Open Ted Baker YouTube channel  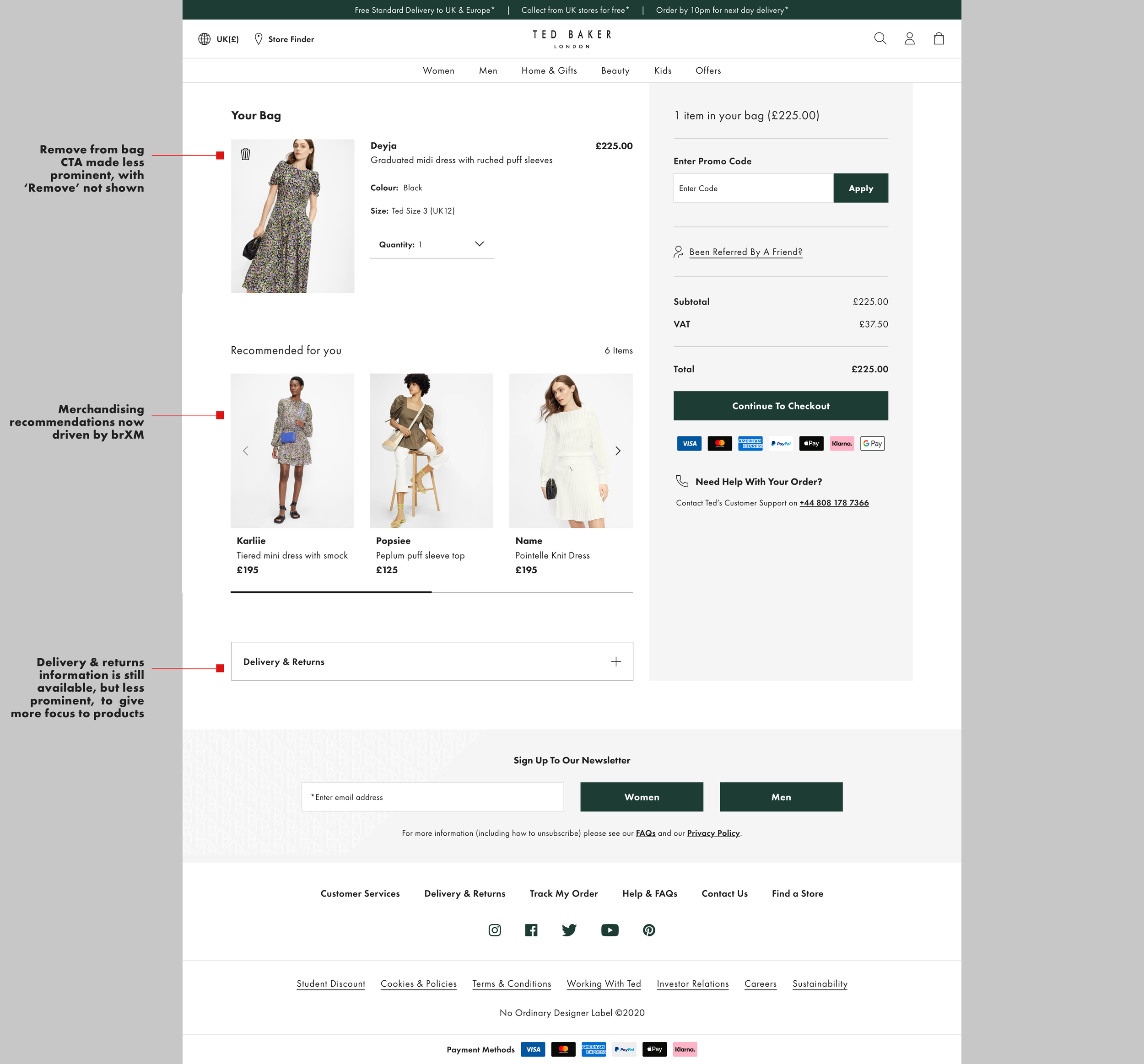(x=610, y=930)
